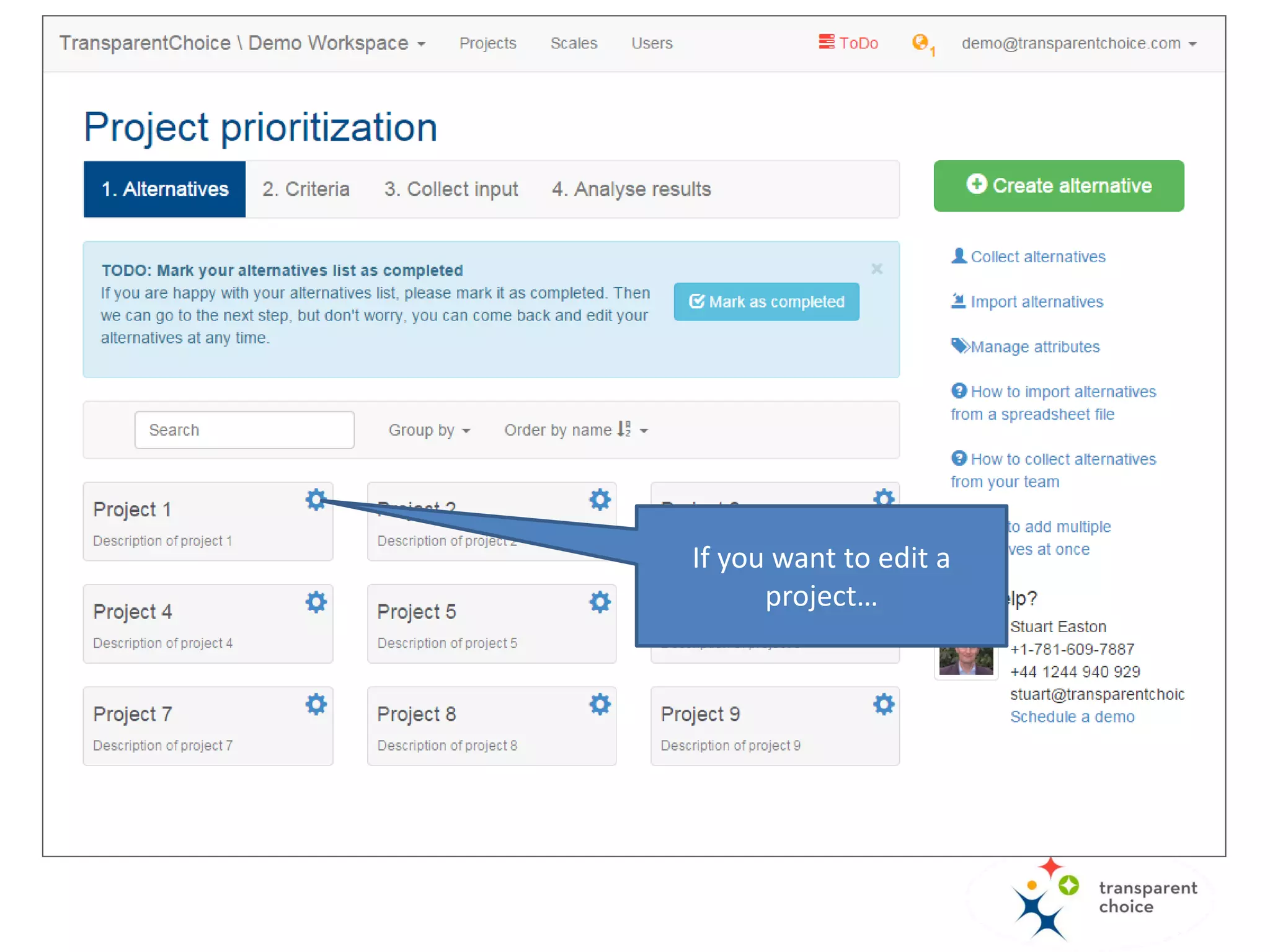This screenshot has width=1270, height=952.
Task: Go to the Scales menu item
Action: click(574, 43)
